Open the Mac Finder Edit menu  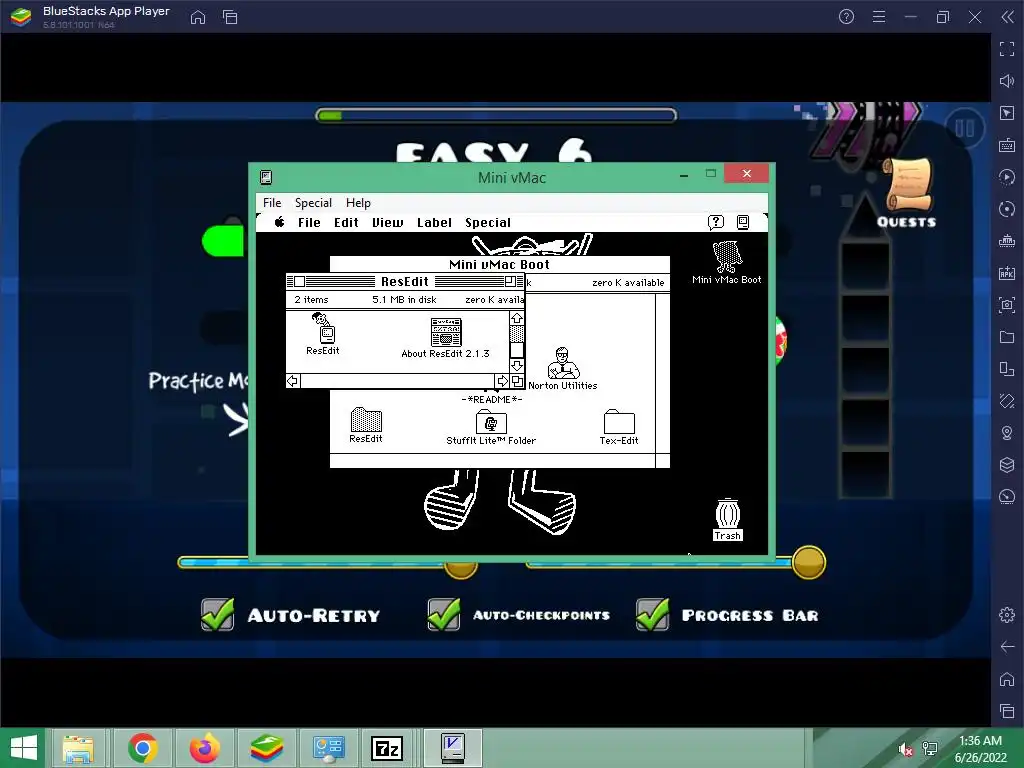click(346, 223)
